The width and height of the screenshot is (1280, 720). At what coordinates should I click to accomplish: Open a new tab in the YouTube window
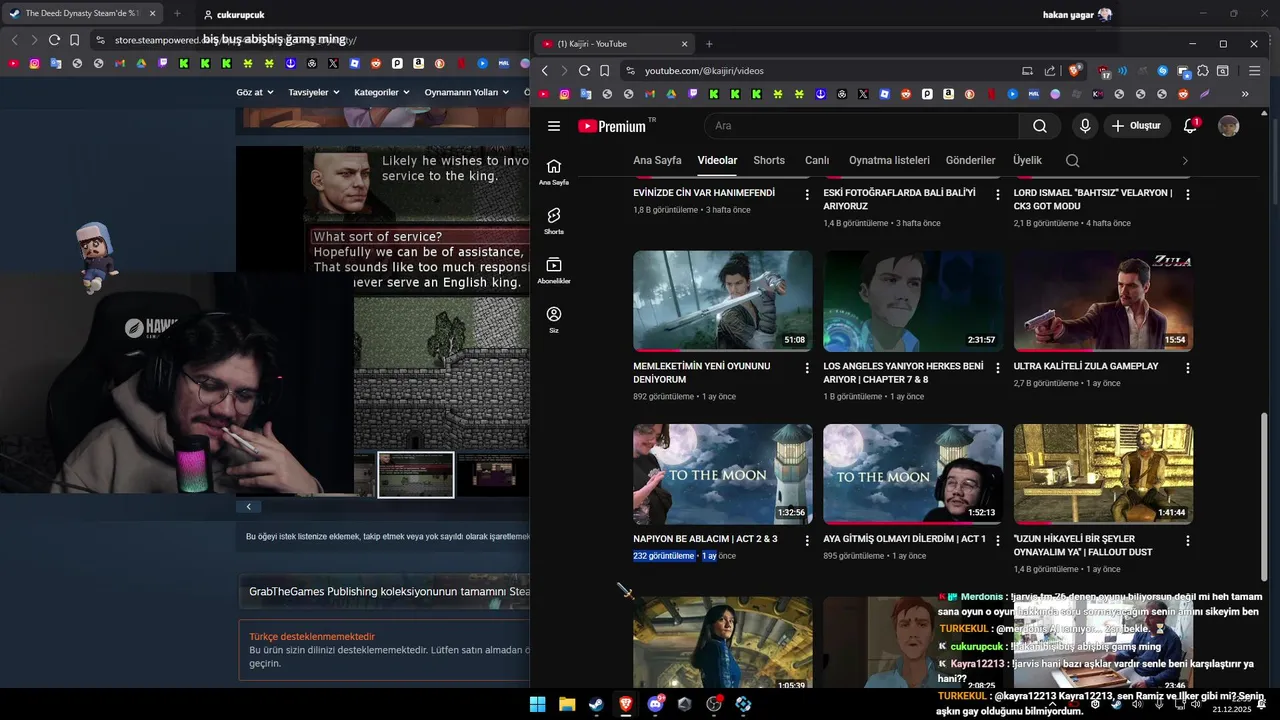point(709,44)
